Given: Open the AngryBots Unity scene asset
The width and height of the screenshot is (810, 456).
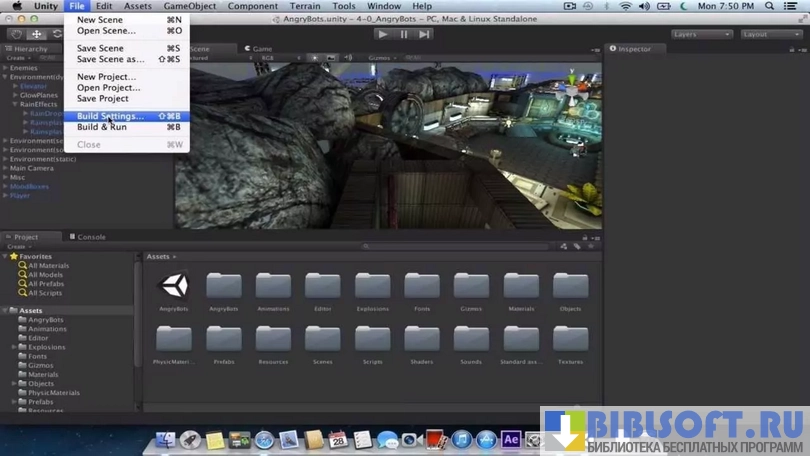Looking at the screenshot, I should (x=174, y=286).
